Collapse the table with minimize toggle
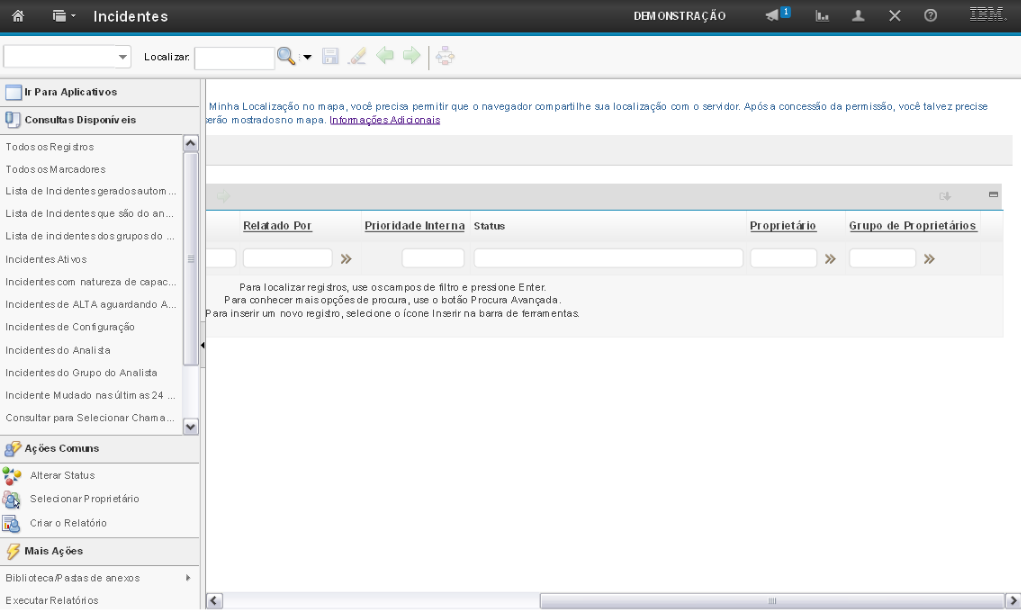This screenshot has width=1021, height=610. tap(994, 195)
